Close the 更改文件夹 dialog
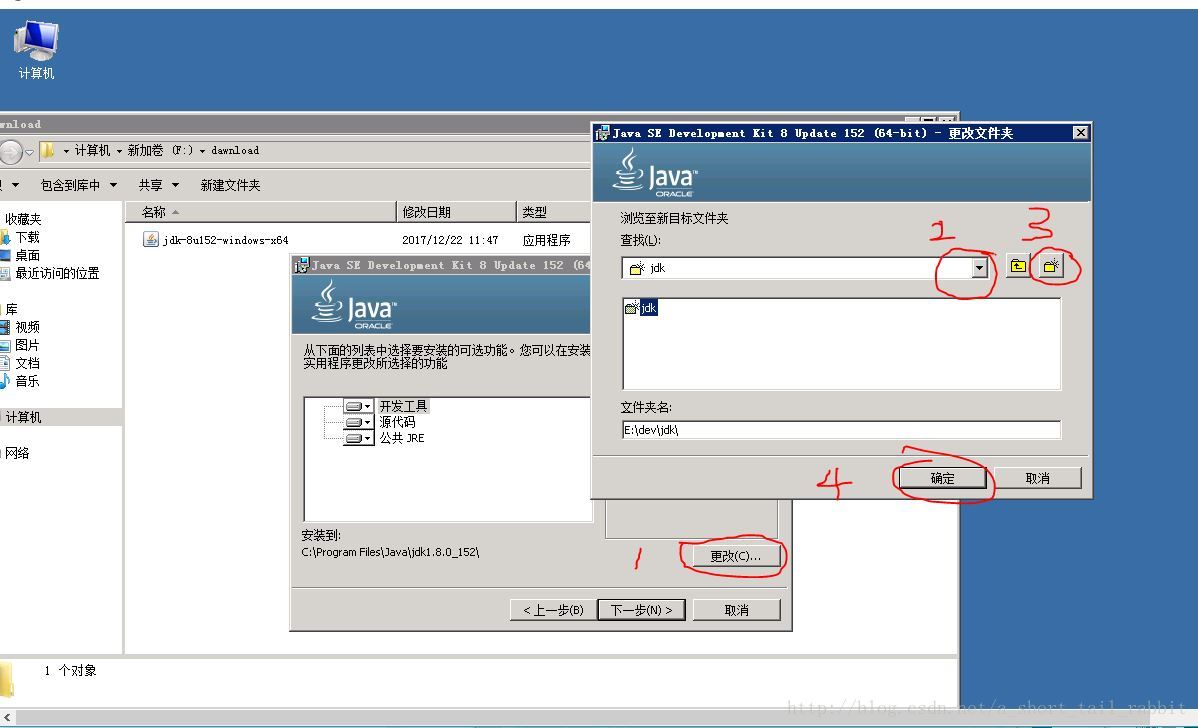Image resolution: width=1198 pixels, height=728 pixels. pos(1080,133)
